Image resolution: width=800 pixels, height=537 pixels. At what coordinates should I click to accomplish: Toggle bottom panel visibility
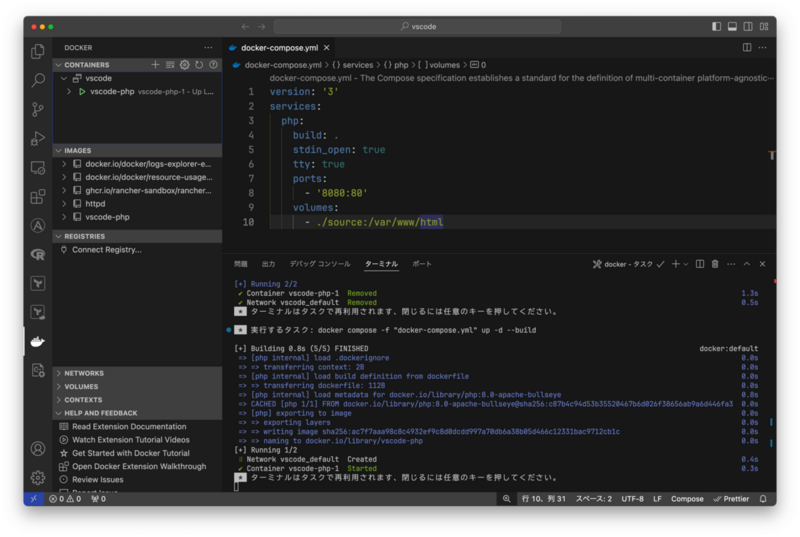732,27
